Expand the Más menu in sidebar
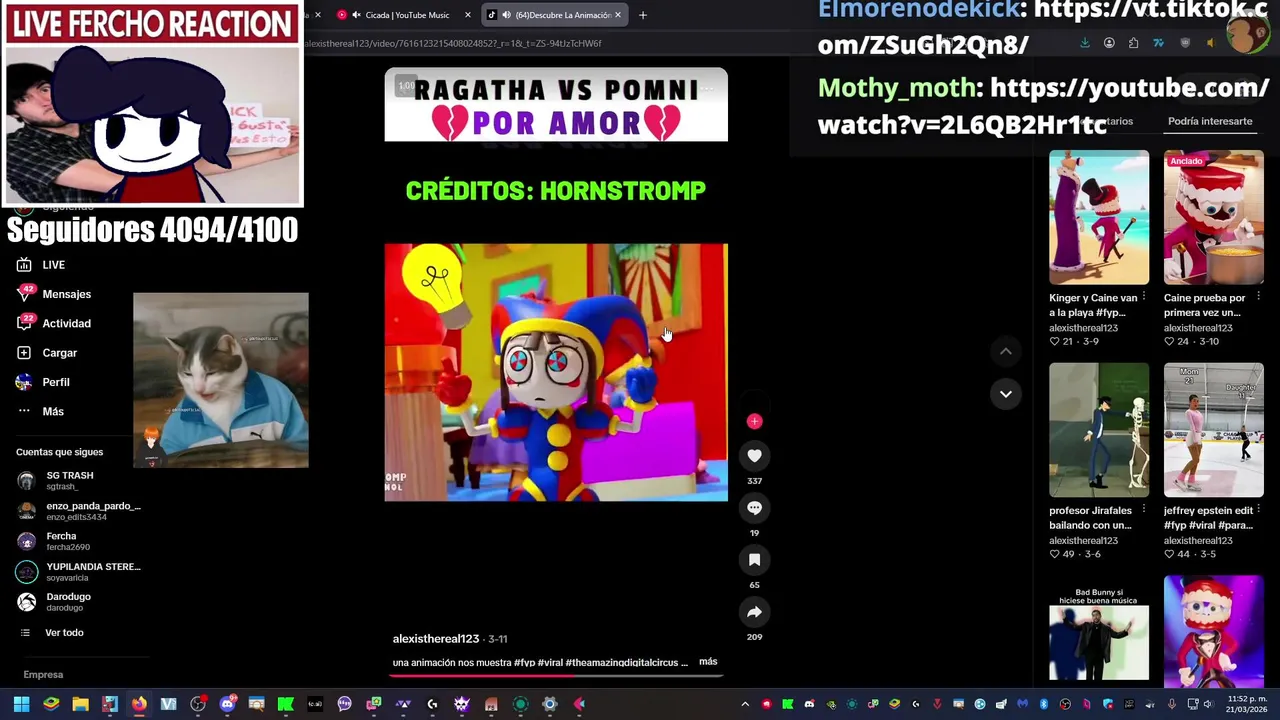Image resolution: width=1280 pixels, height=720 pixels. (40, 411)
